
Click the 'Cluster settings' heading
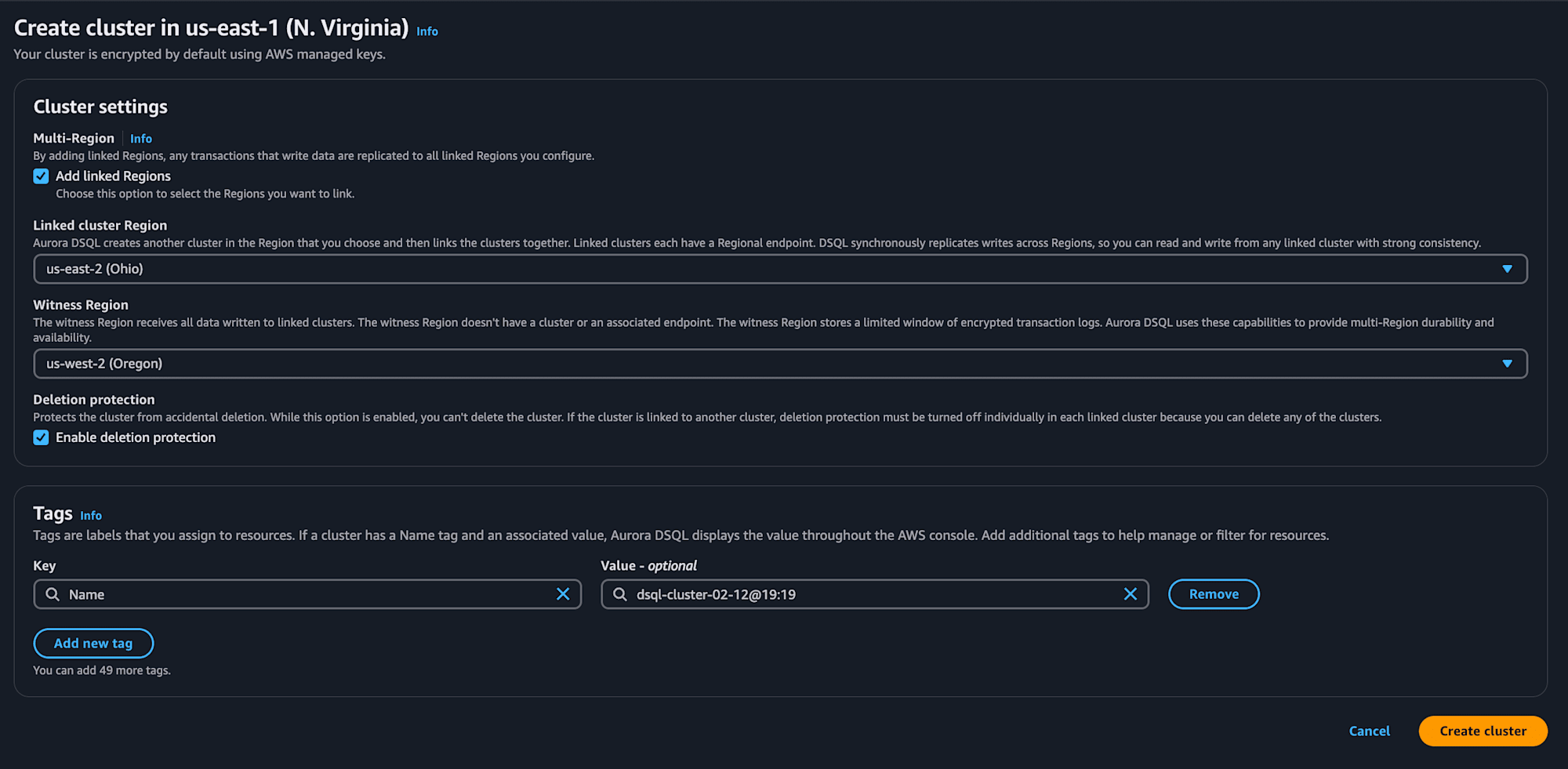click(100, 107)
